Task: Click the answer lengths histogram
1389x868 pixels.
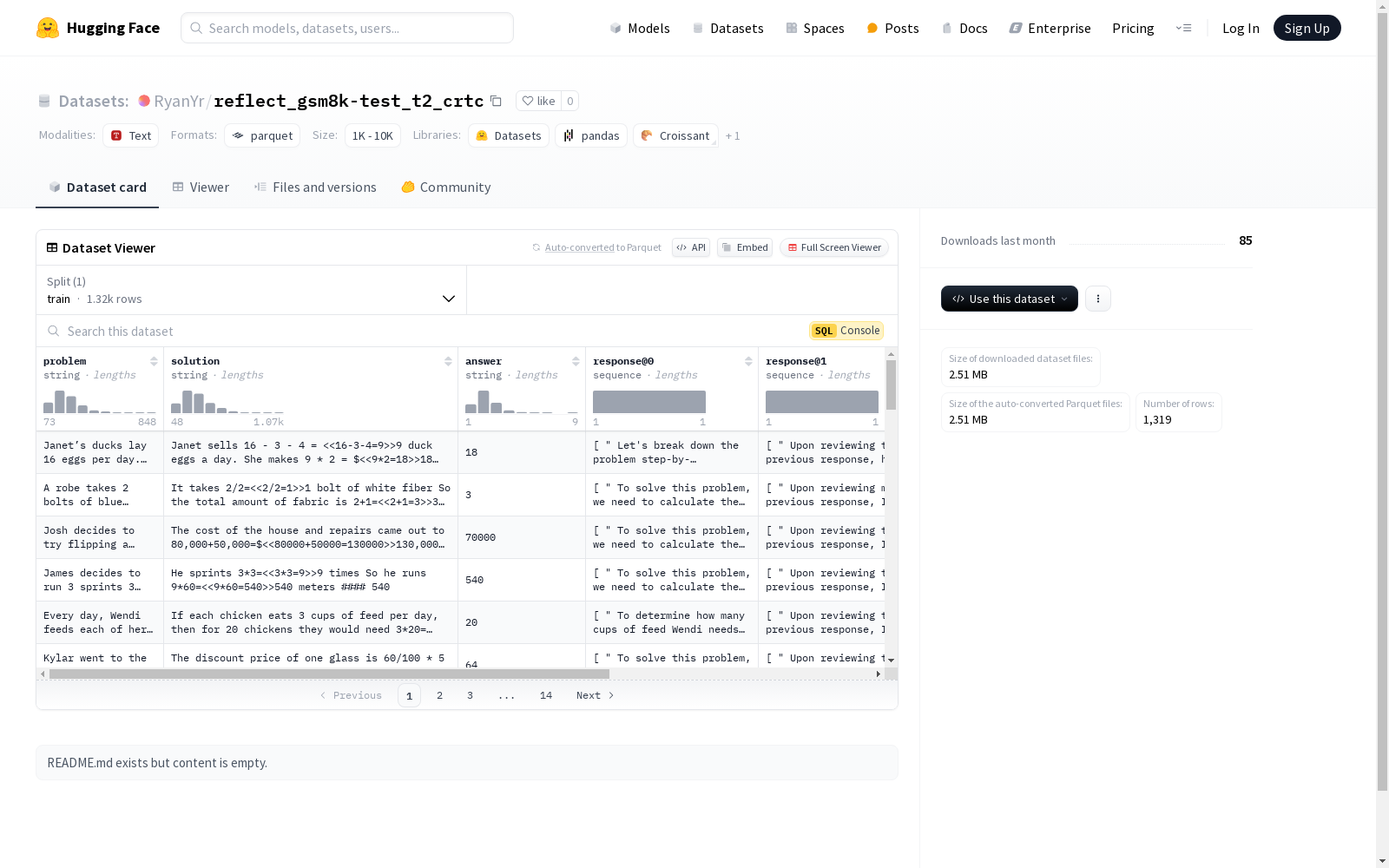Action: coord(522,402)
